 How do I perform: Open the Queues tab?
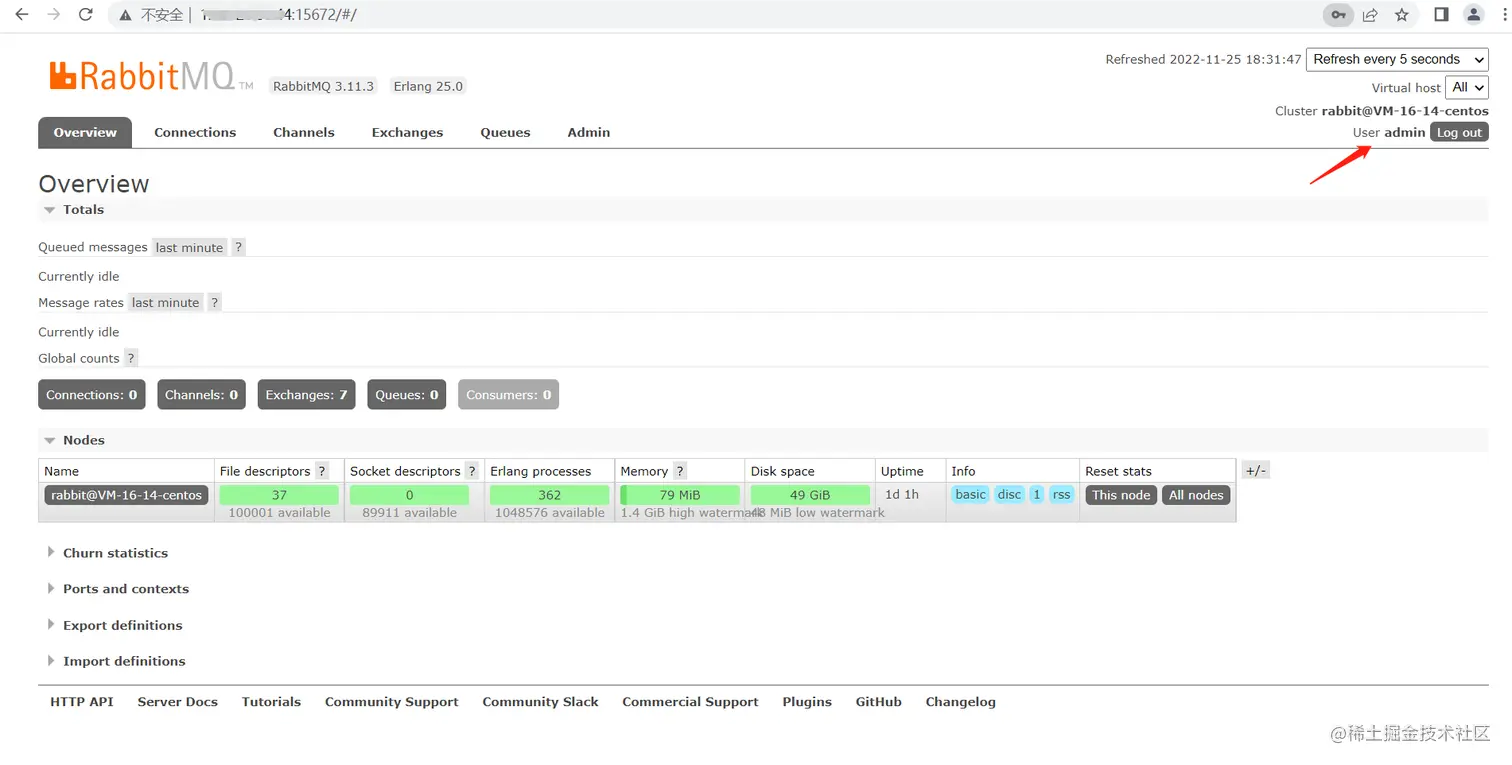pos(505,132)
